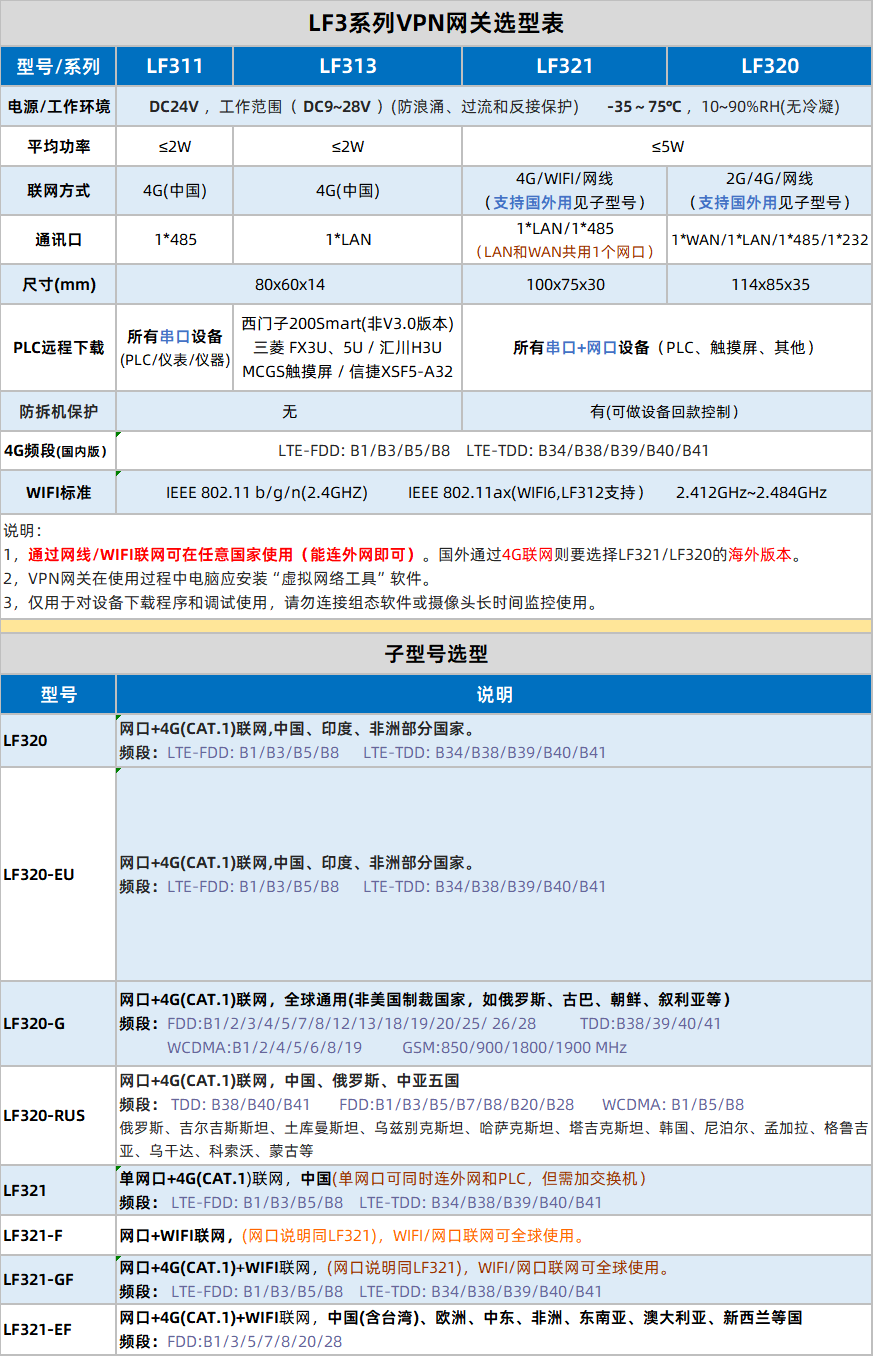Click the 防拆机保护 row label
873x1356 pixels.
(58, 411)
